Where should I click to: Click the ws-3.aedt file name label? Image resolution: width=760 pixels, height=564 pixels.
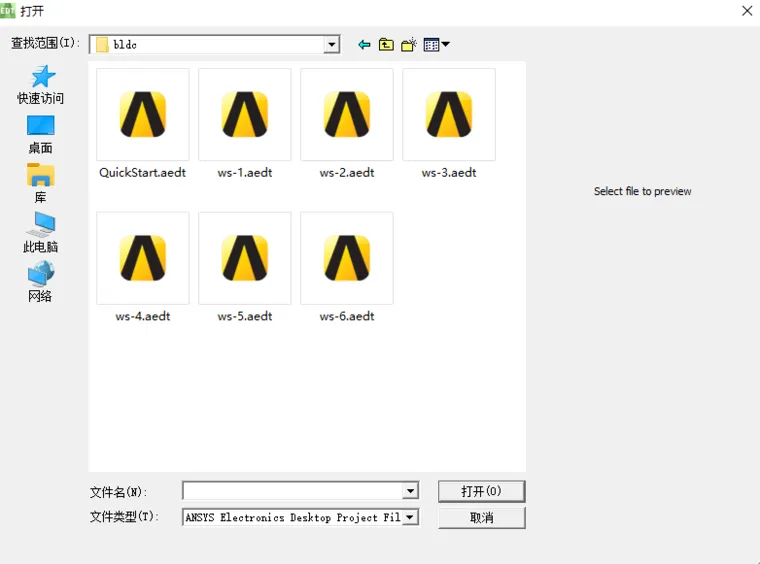coord(449,172)
